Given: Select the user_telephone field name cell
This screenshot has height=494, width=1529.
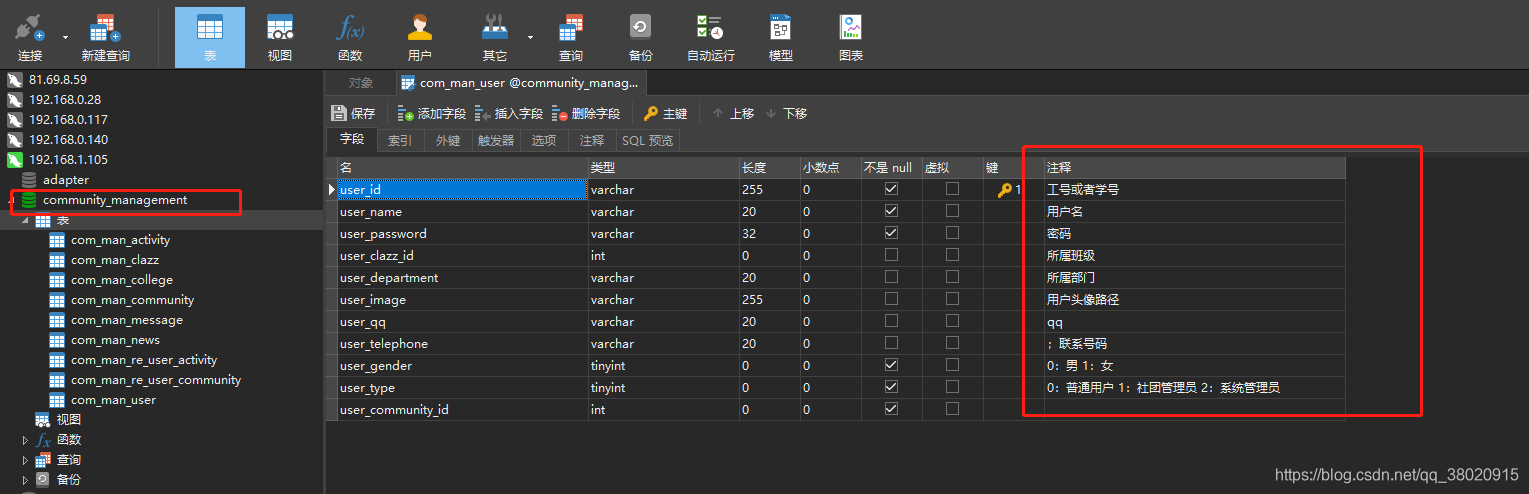Looking at the screenshot, I should (462, 343).
